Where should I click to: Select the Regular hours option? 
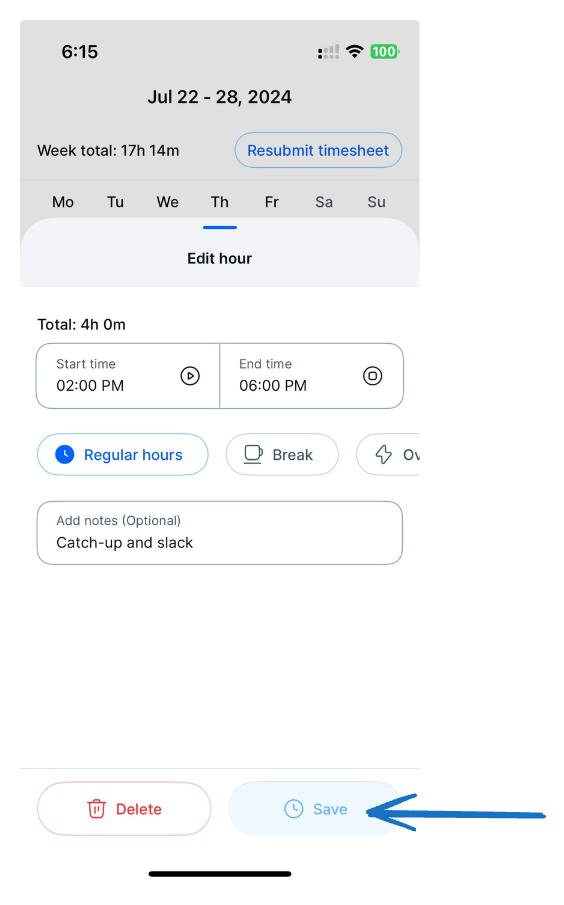(x=122, y=454)
